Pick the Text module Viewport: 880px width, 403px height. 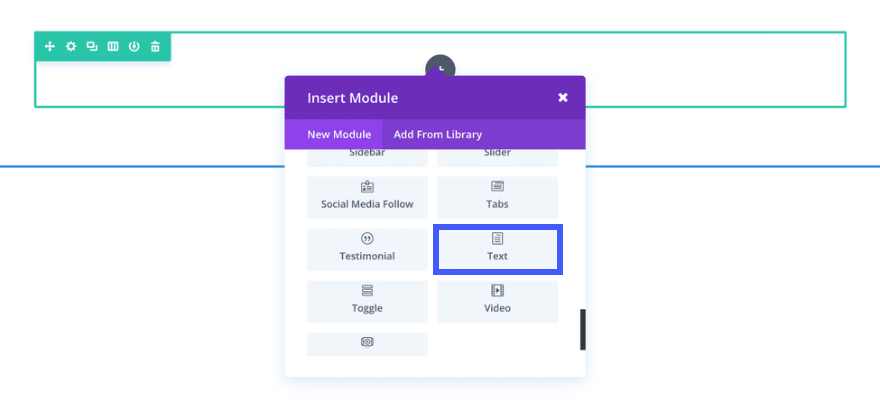click(497, 249)
